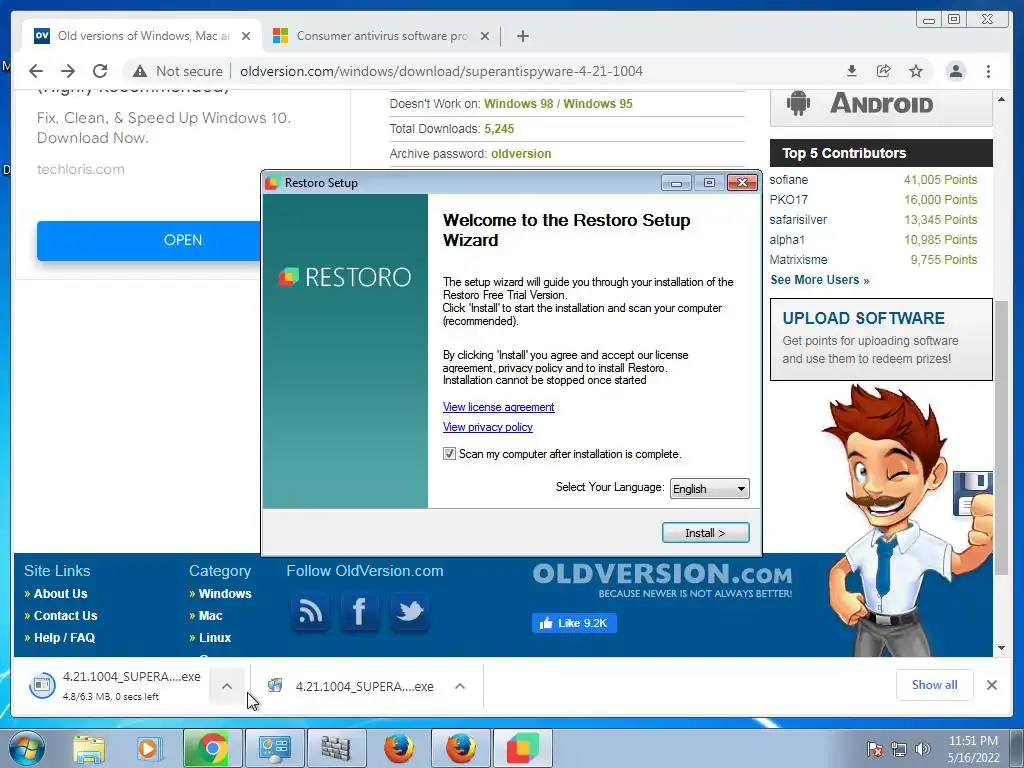Bookmark this page with star icon
Screen dimensions: 1024x768
(916, 71)
